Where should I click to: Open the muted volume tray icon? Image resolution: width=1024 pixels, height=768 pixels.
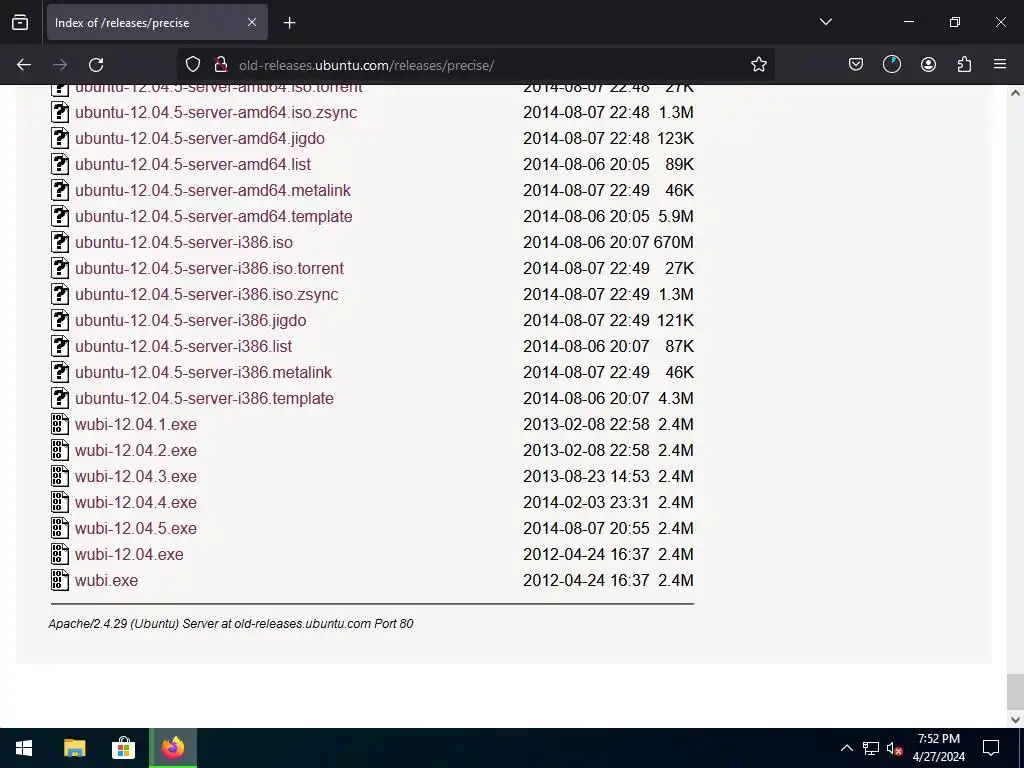895,748
